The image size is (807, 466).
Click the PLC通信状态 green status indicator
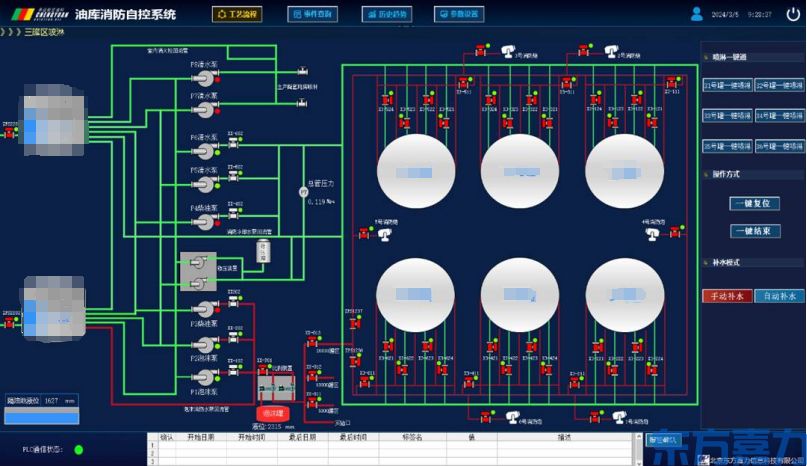pos(78,450)
